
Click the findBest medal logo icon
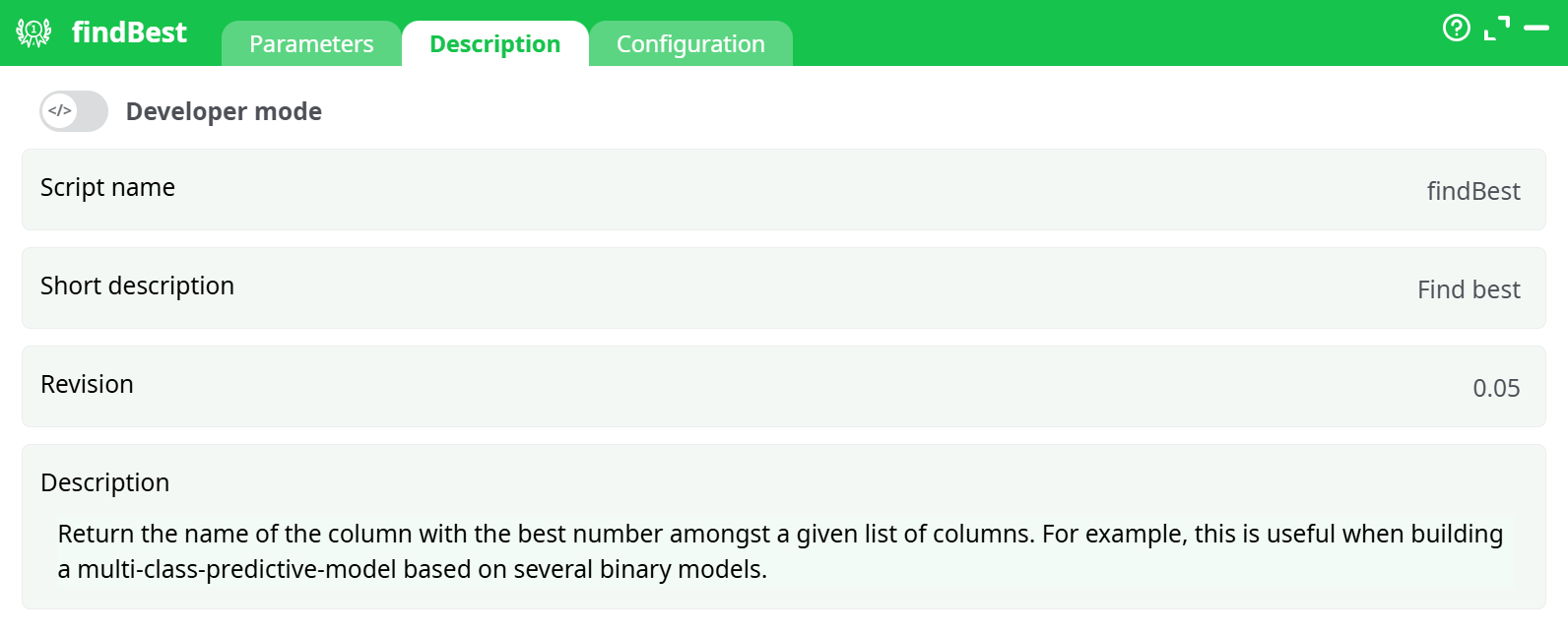click(33, 32)
